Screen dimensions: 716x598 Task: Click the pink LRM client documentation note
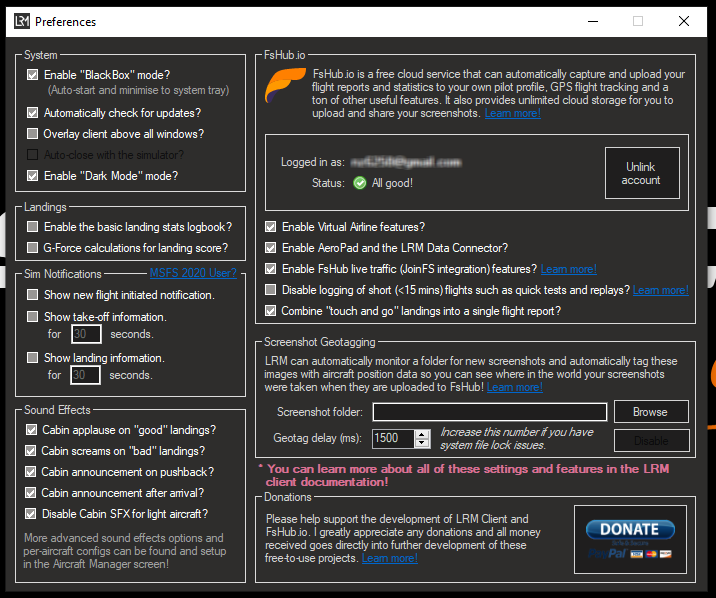[x=464, y=475]
